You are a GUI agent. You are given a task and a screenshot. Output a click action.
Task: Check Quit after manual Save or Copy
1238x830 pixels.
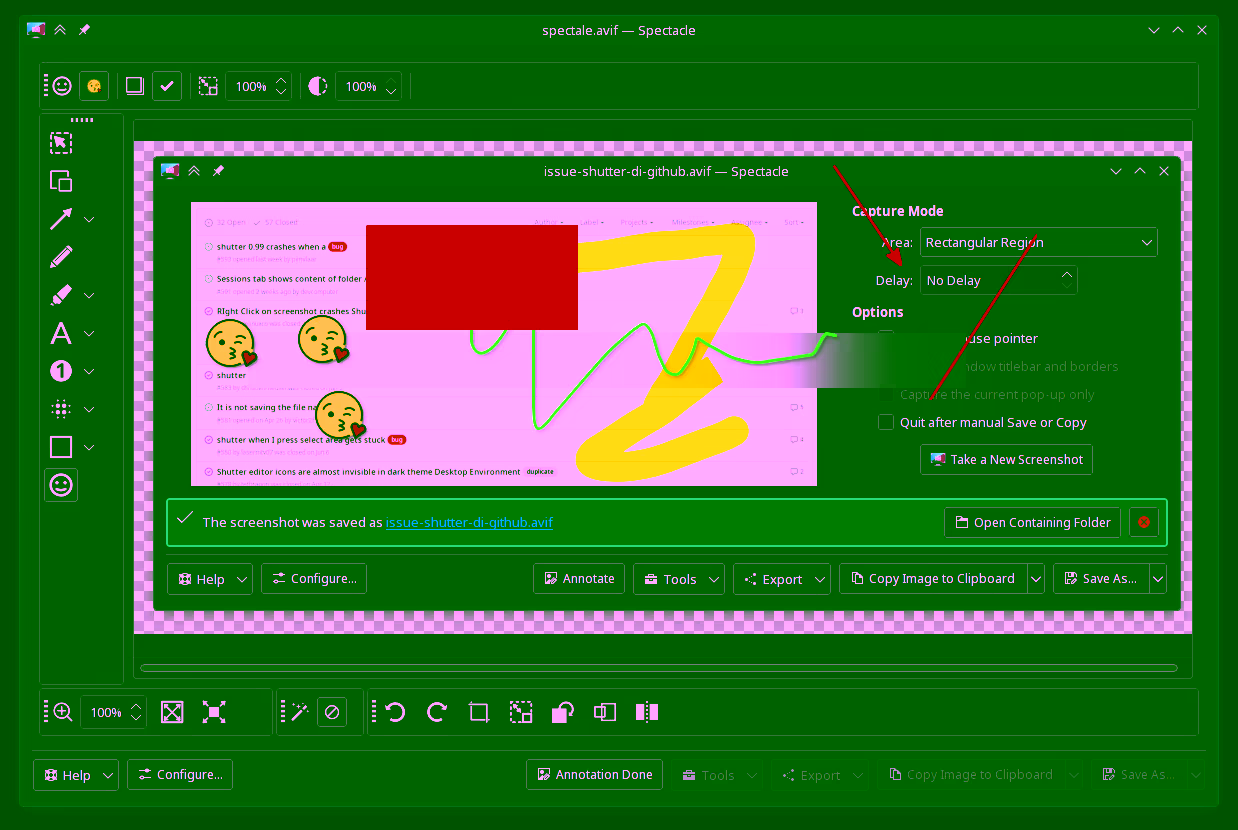point(886,422)
